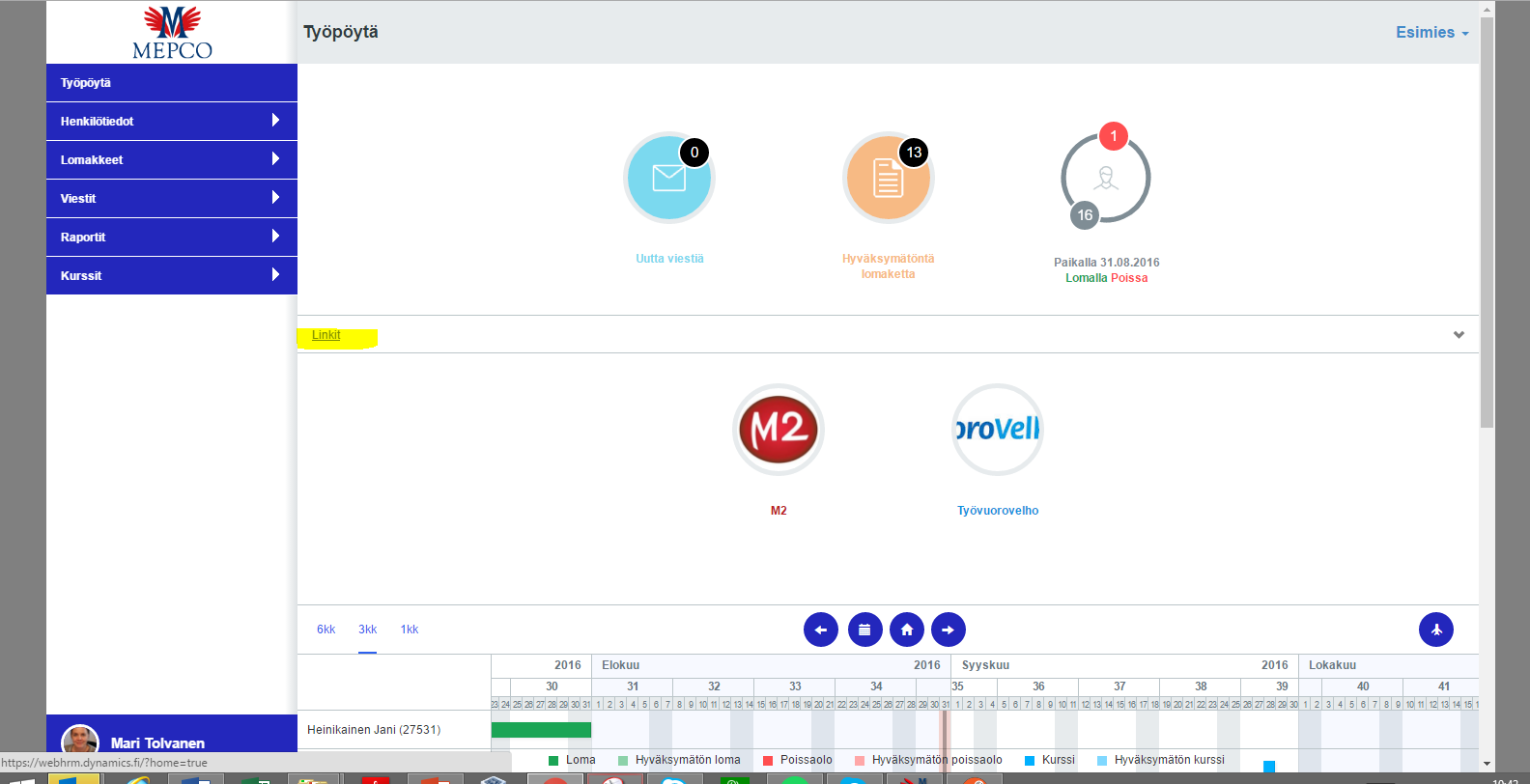
Task: Open the Esimies role dropdown
Action: (1431, 33)
